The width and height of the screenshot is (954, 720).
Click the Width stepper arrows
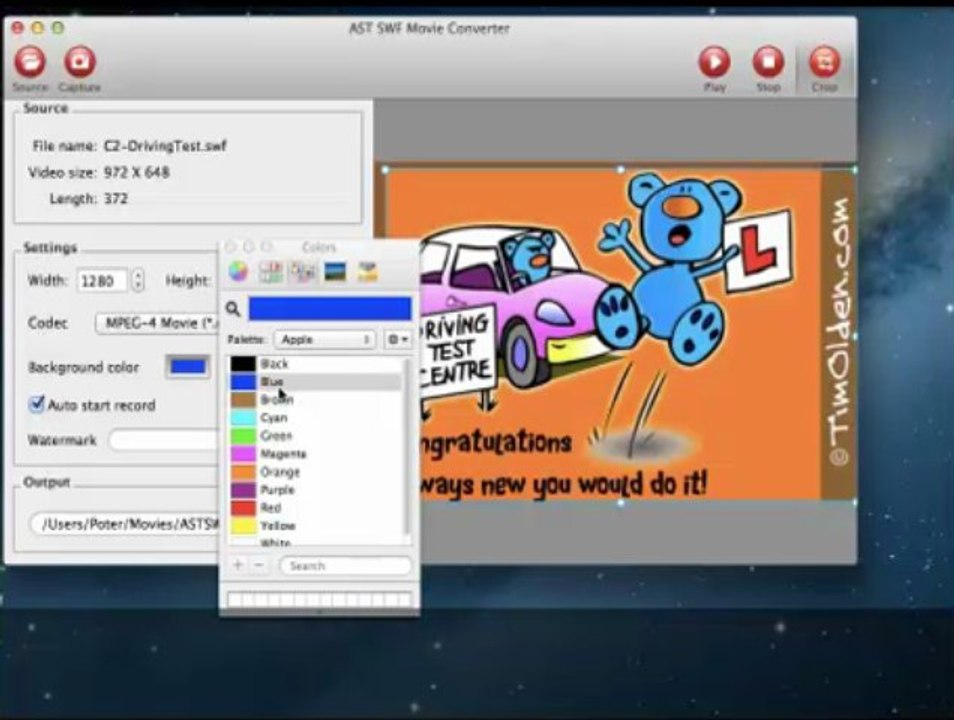click(x=138, y=281)
